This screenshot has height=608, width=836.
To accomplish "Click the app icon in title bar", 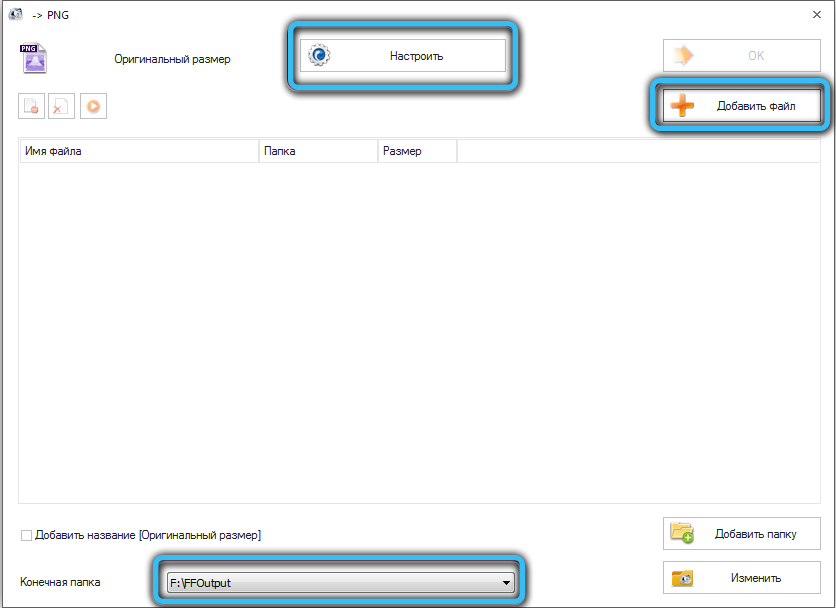I will click(16, 14).
